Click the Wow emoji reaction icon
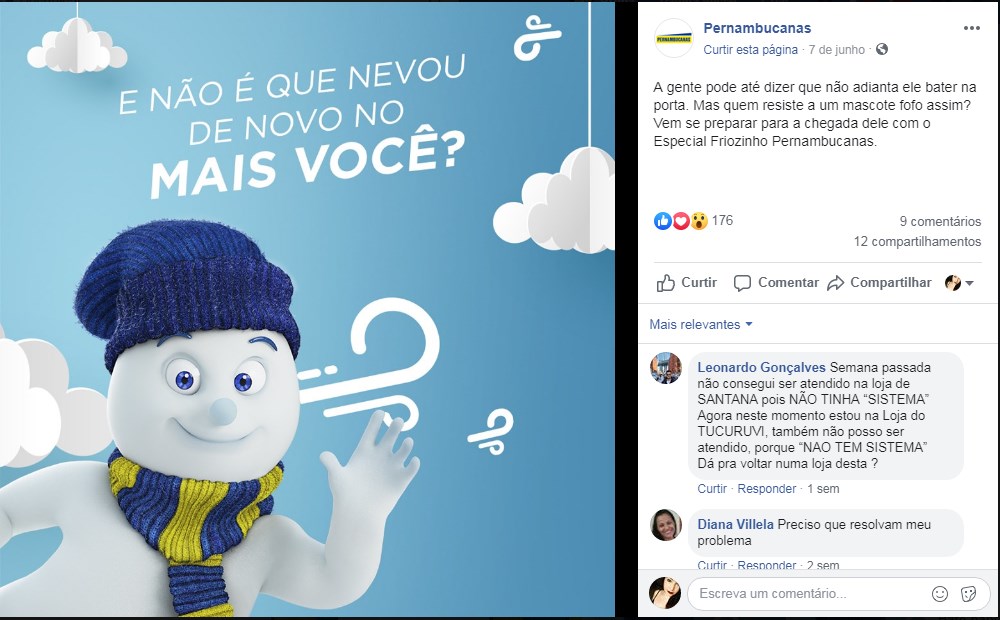1000x620 pixels. pyautogui.click(x=699, y=221)
